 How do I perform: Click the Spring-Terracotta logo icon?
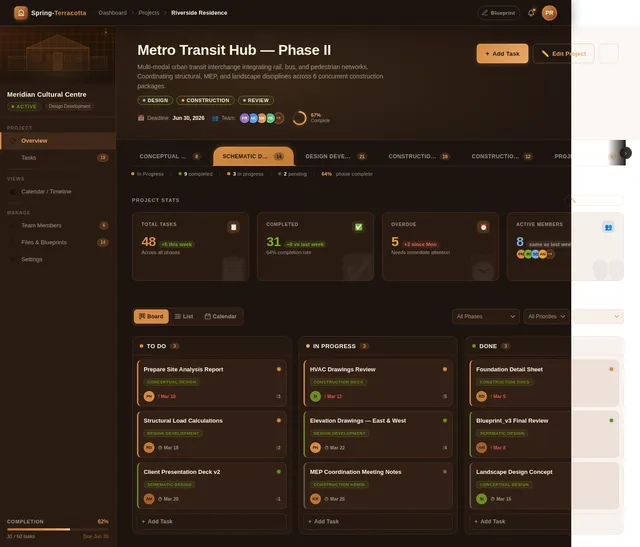coord(20,13)
